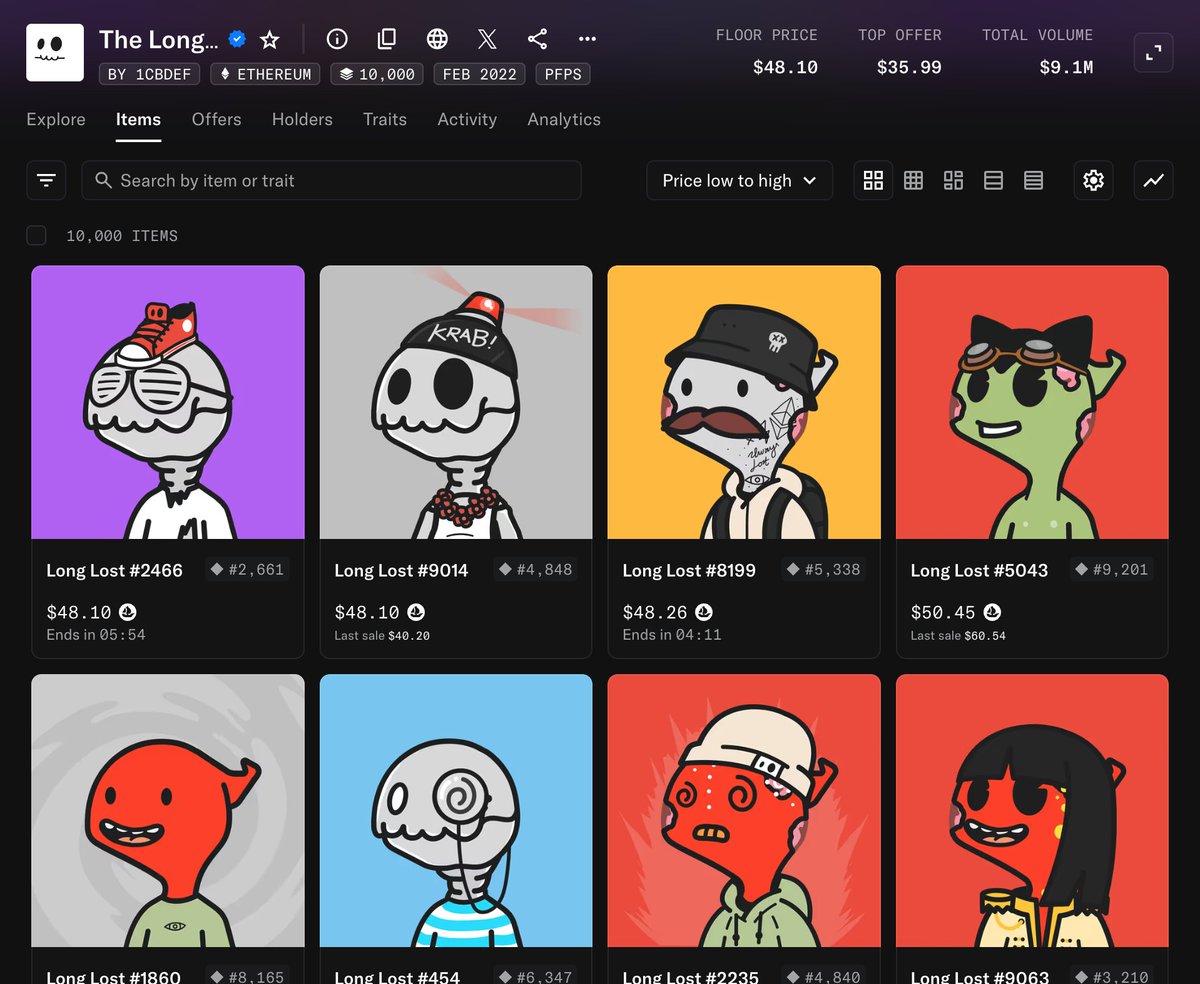
Task: Open Long Lost #1860 thumbnail
Action: tap(168, 810)
